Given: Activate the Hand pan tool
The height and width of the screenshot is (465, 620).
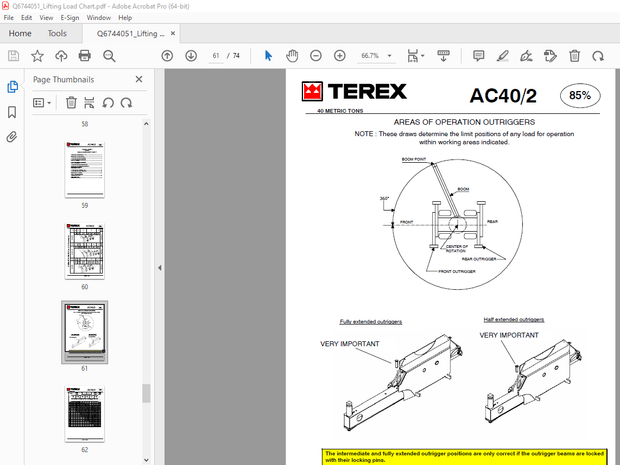Looking at the screenshot, I should [x=292, y=56].
